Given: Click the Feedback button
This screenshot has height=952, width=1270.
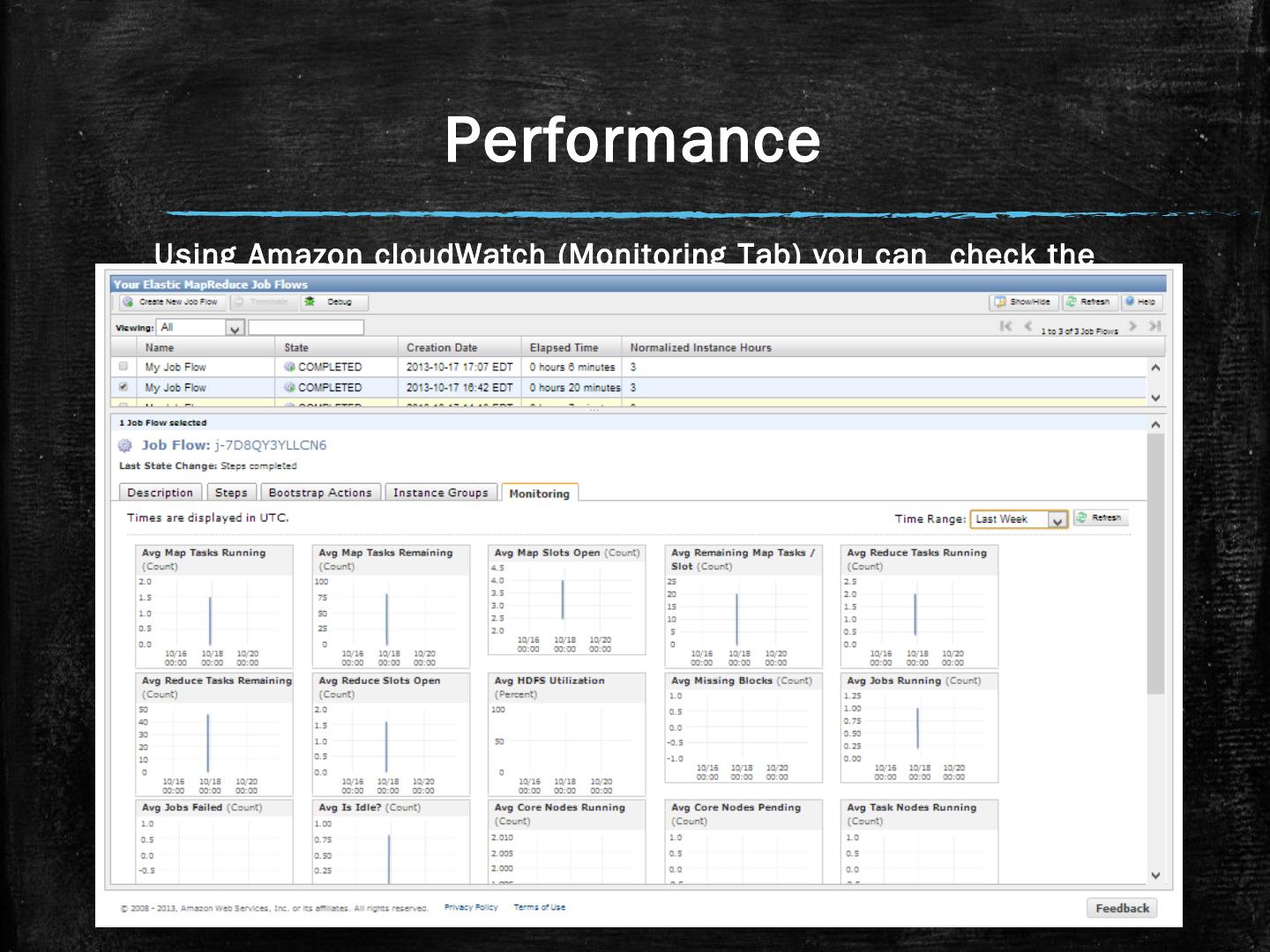Looking at the screenshot, I should 1121,908.
